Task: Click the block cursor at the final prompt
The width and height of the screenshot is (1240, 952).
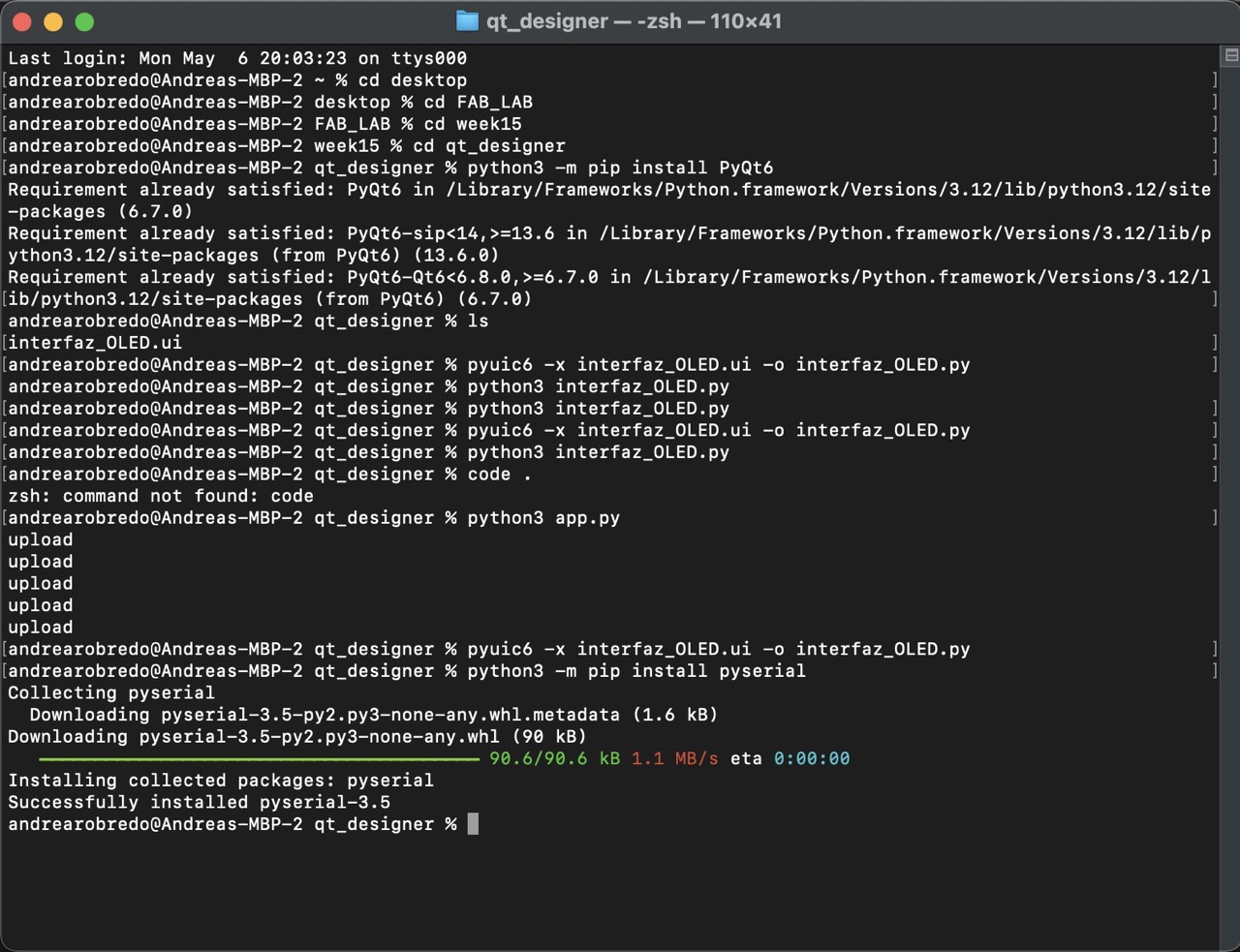Action: coord(473,824)
